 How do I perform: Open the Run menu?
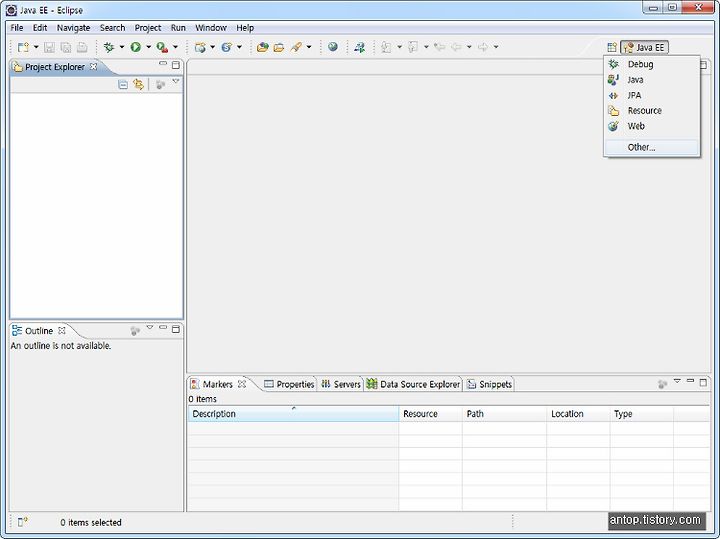pyautogui.click(x=178, y=28)
